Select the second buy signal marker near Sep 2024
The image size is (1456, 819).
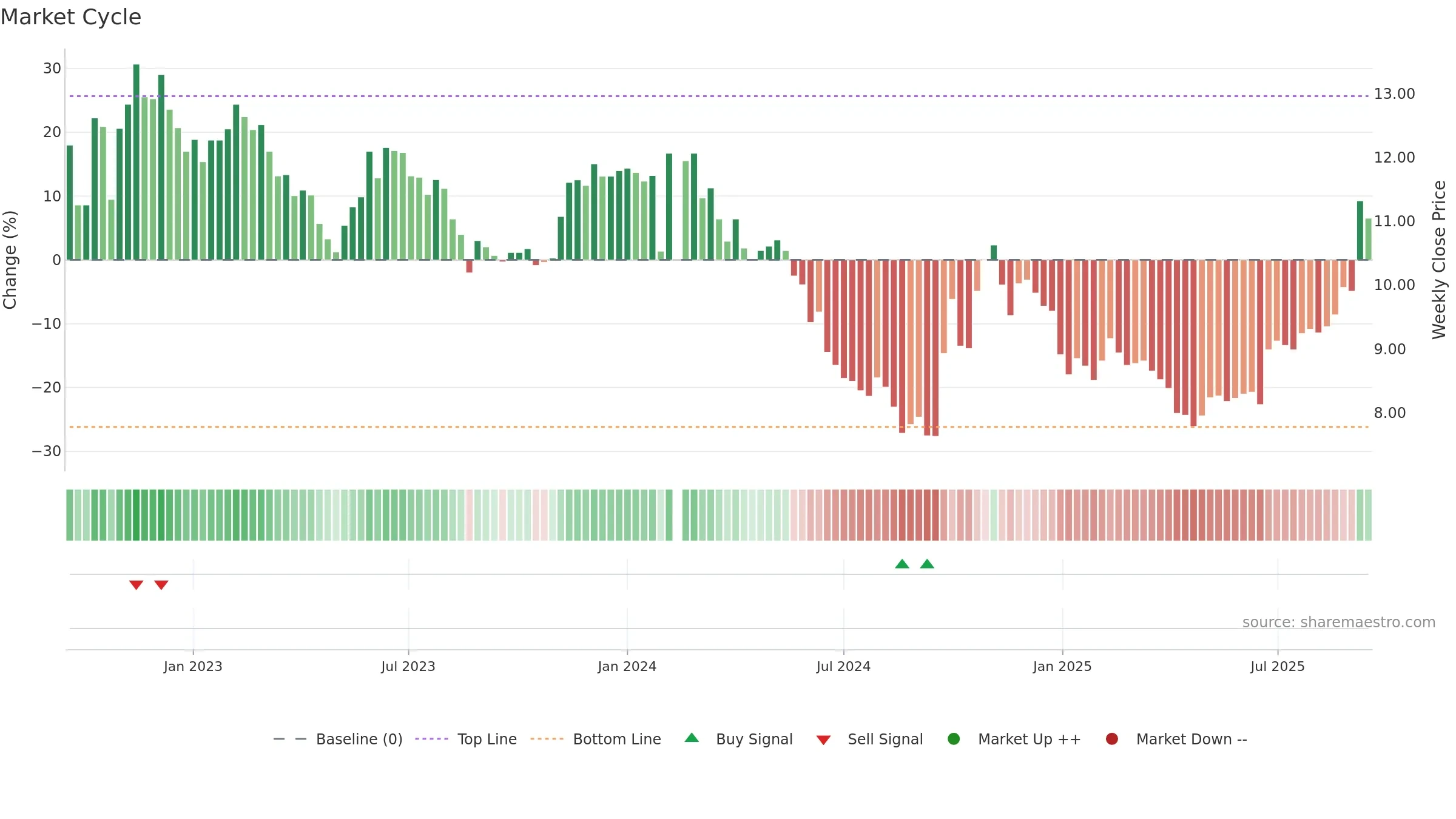point(927,564)
